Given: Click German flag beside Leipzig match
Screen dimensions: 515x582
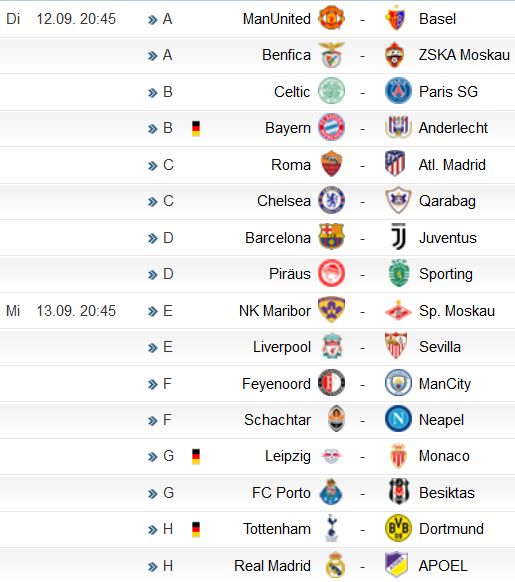Looking at the screenshot, I should pos(196,457).
